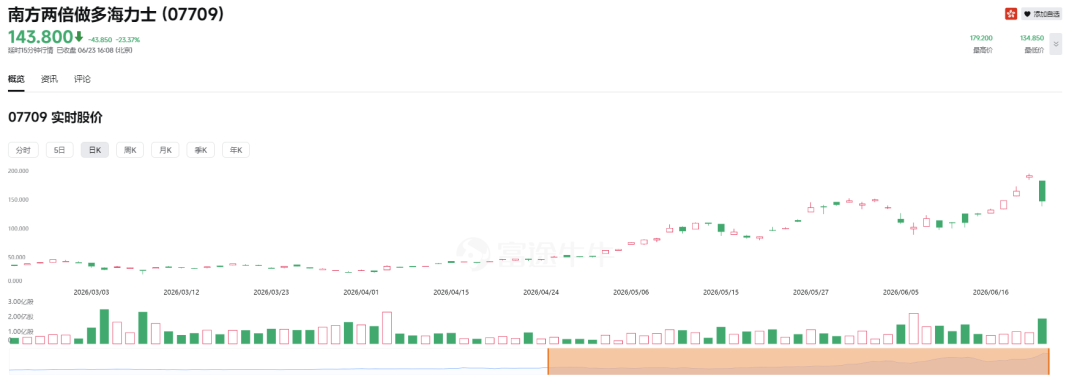
Task: Click the 2026/03/03 date label
Action: tap(91, 292)
